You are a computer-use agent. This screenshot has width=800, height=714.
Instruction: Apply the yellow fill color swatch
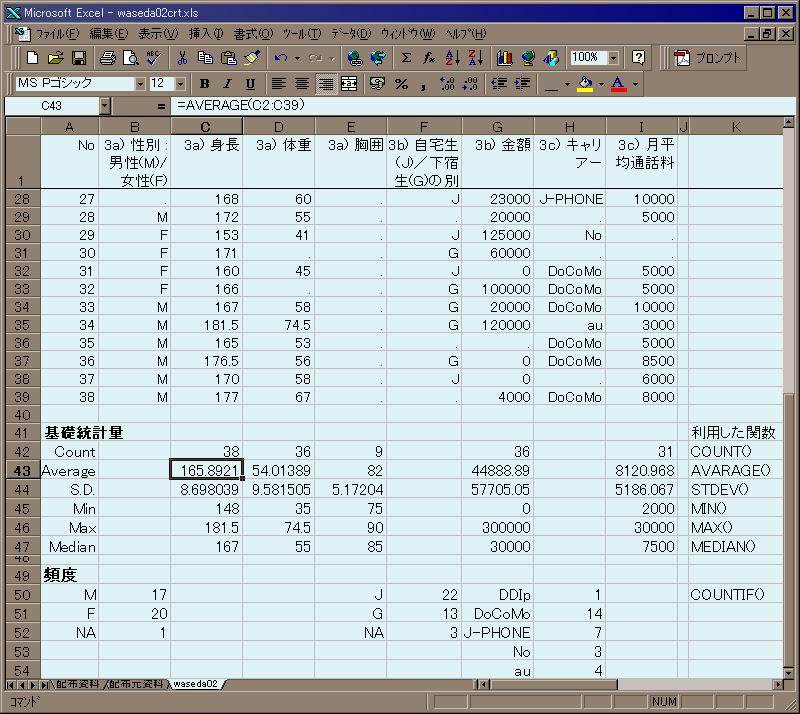585,84
